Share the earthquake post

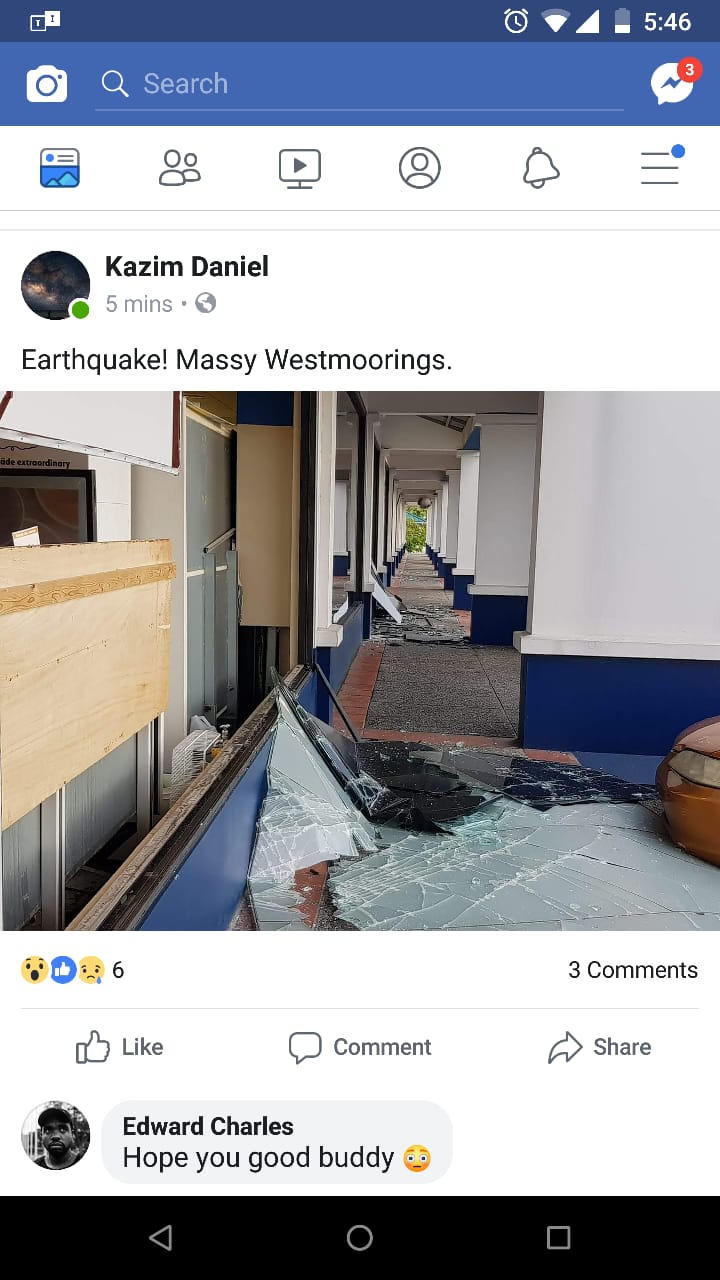click(600, 1047)
